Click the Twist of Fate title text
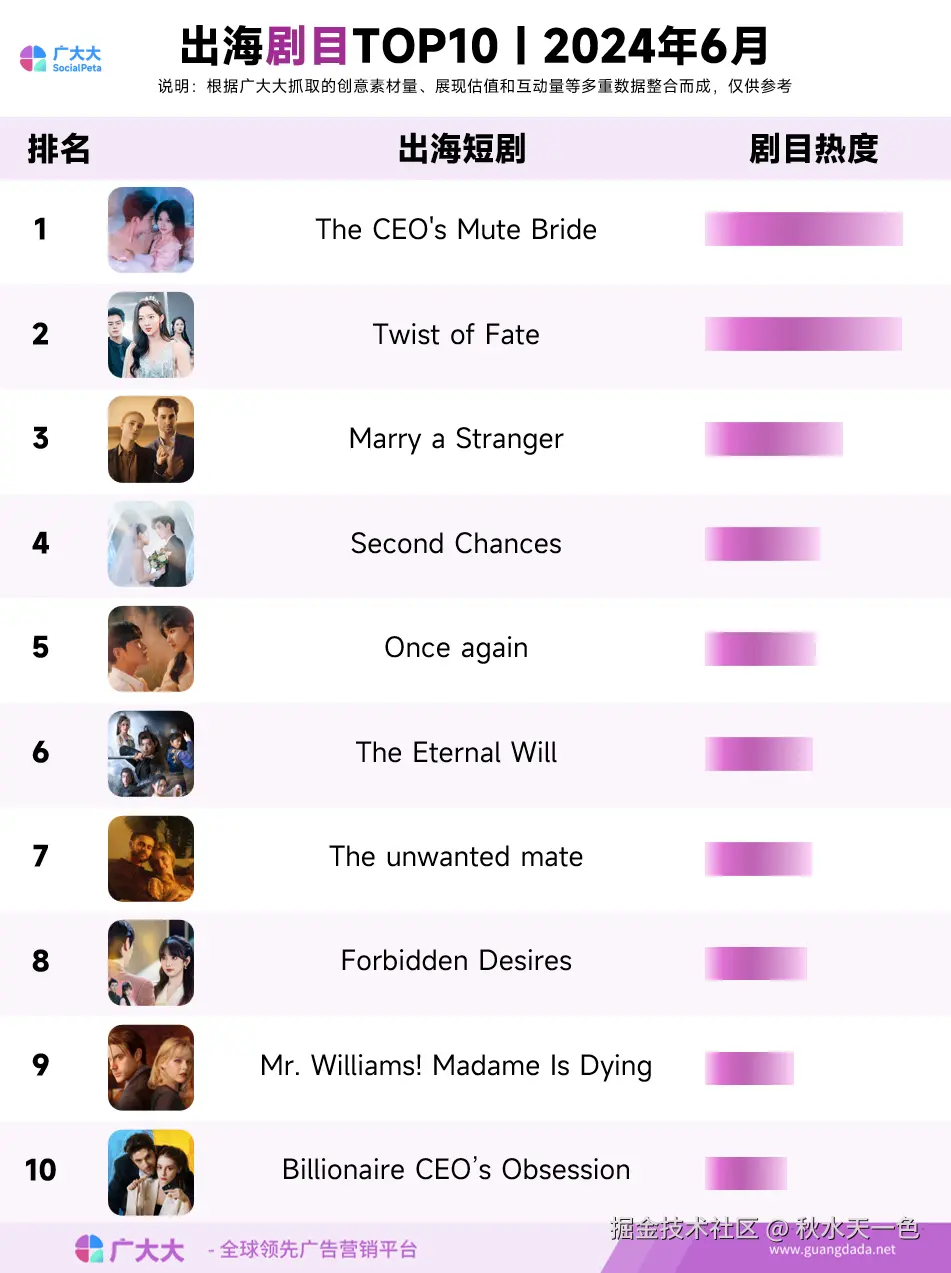The width and height of the screenshot is (951, 1273). pyautogui.click(x=456, y=334)
